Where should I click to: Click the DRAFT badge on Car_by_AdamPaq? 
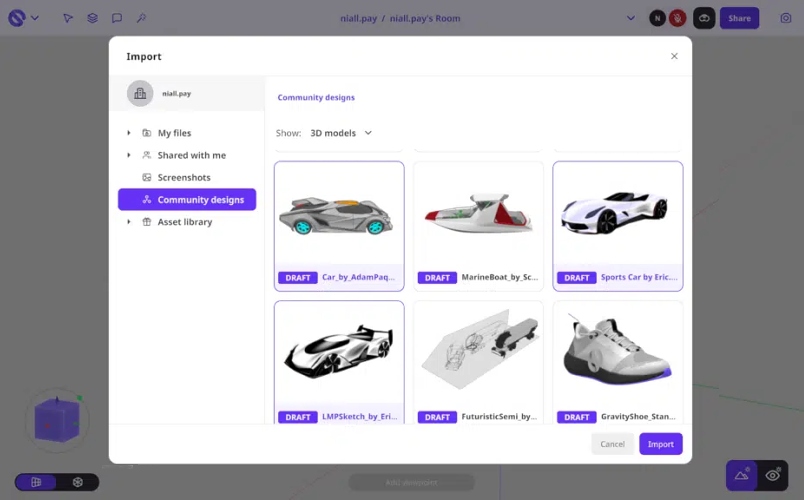point(298,277)
